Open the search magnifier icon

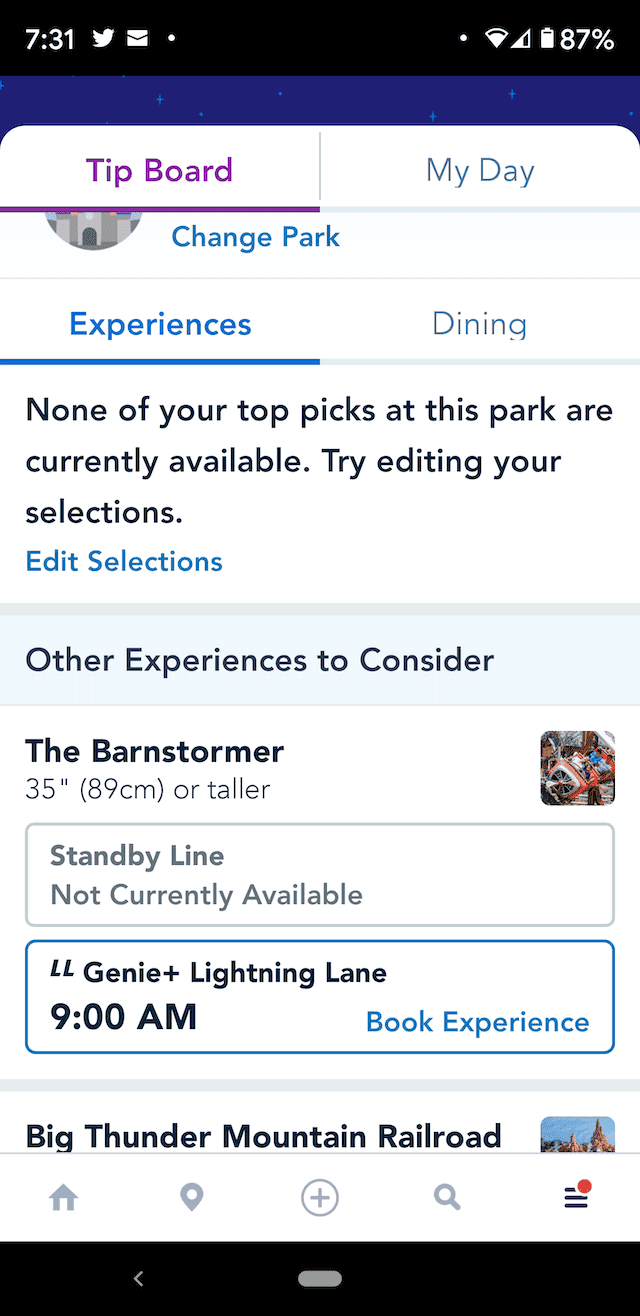pyautogui.click(x=447, y=1197)
